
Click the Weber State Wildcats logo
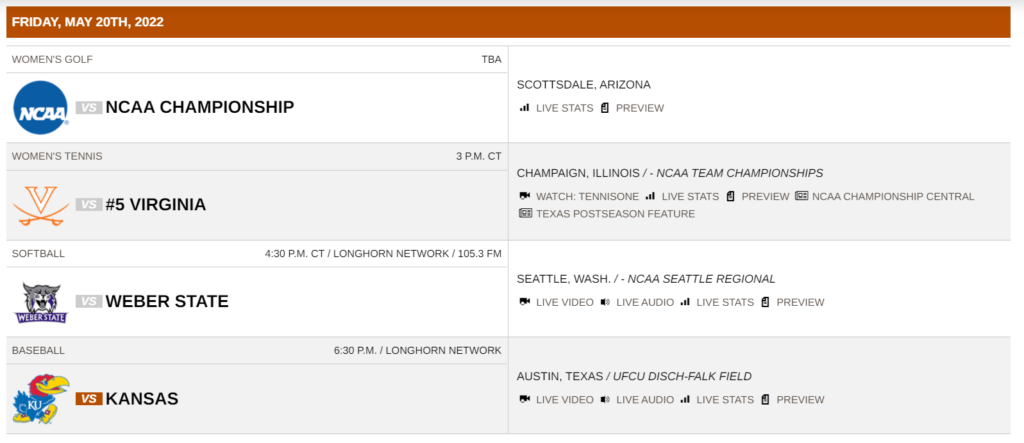(x=41, y=302)
